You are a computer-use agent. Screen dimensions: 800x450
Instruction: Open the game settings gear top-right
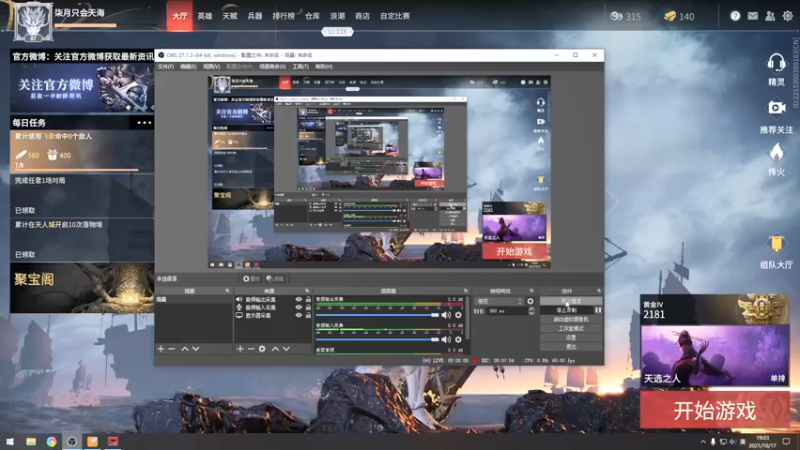tap(788, 16)
